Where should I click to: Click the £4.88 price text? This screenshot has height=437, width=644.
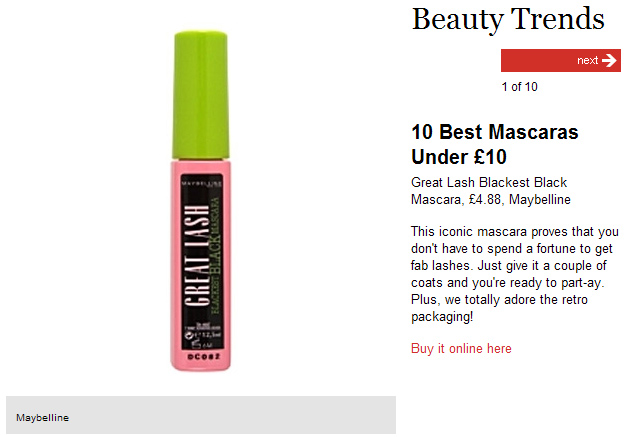click(x=485, y=200)
